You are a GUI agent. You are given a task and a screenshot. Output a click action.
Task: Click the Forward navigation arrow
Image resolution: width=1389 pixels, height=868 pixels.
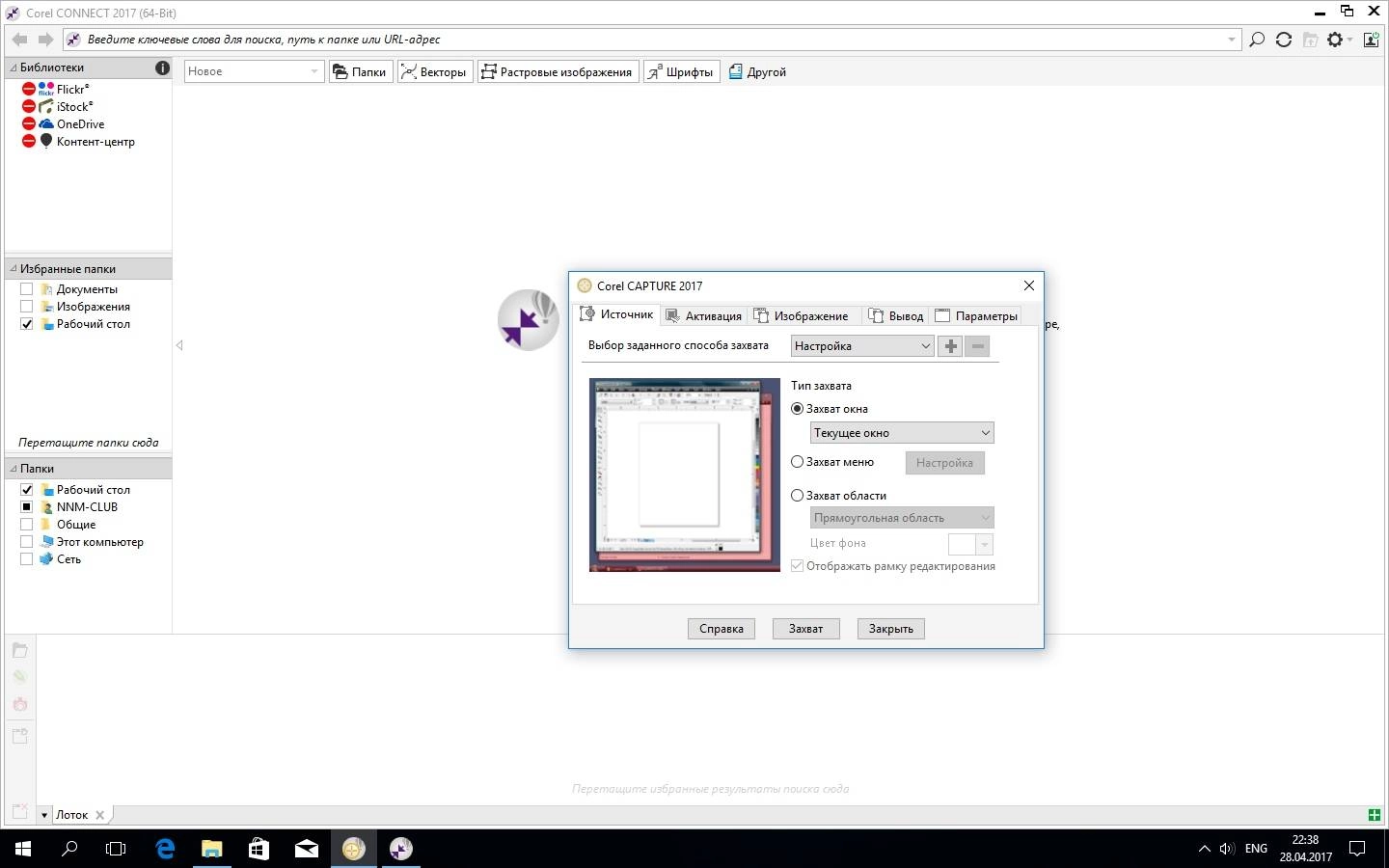45,40
